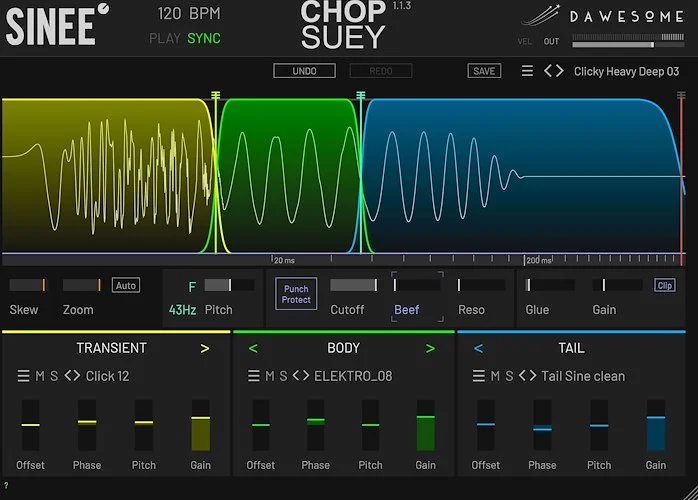Screen dimensions: 698x500
Task: Click the red end marker handle
Action: pyautogui.click(x=681, y=95)
